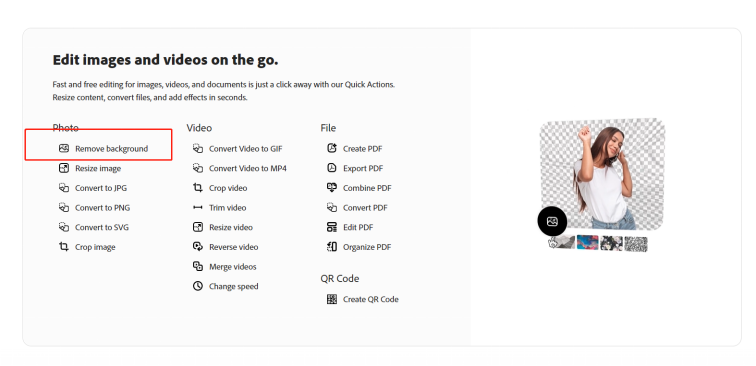Select the Organize PDF link
The image size is (756, 366).
pos(367,247)
